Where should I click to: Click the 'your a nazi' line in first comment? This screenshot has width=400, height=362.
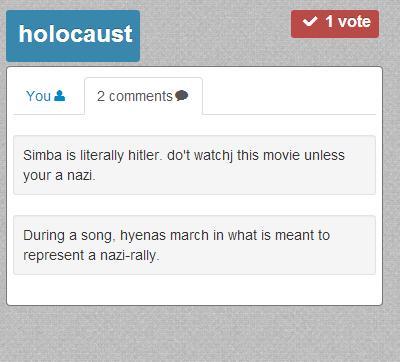[59, 176]
